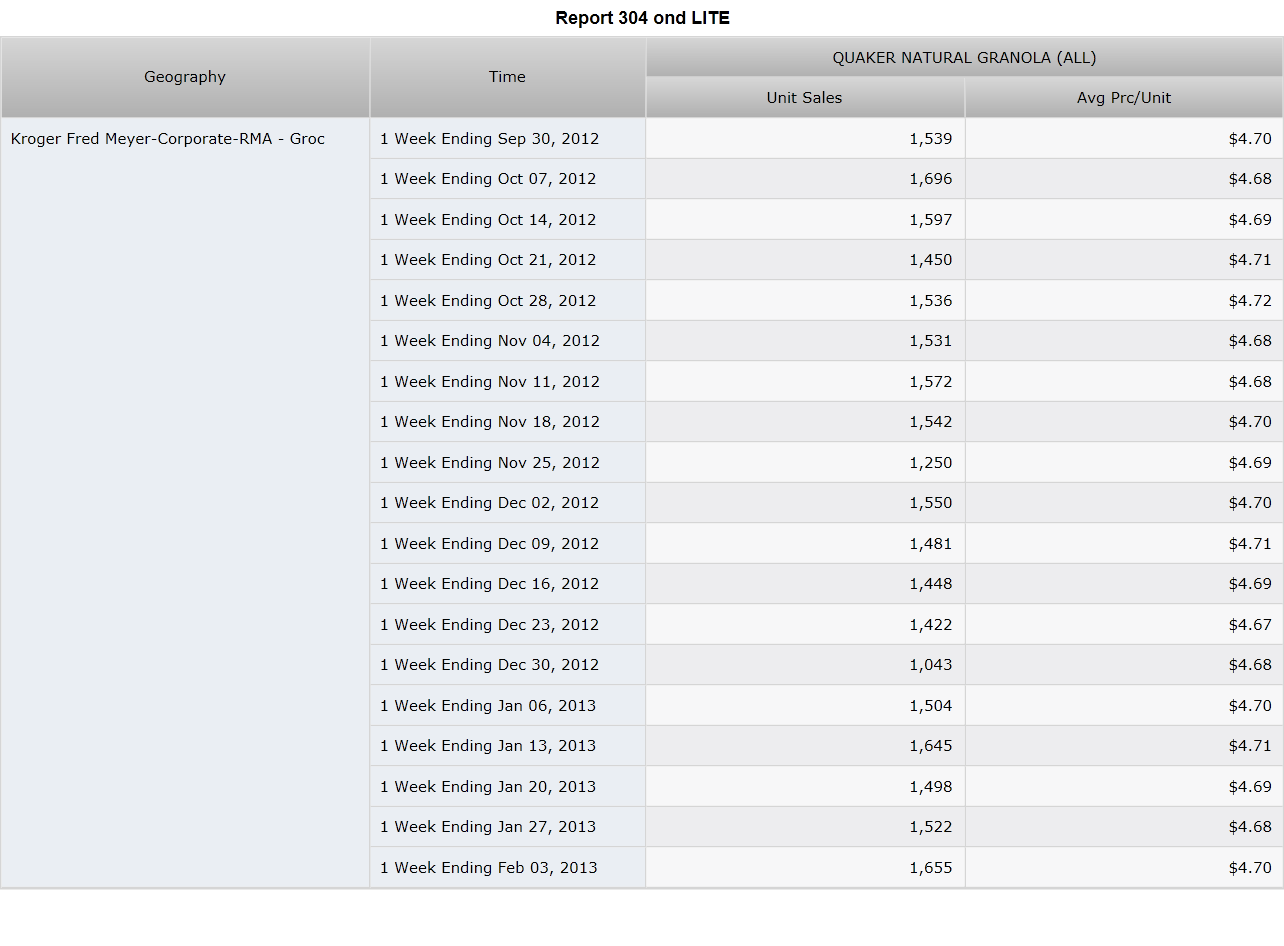
Task: Click the unit sales value 1,498
Action: (x=931, y=787)
